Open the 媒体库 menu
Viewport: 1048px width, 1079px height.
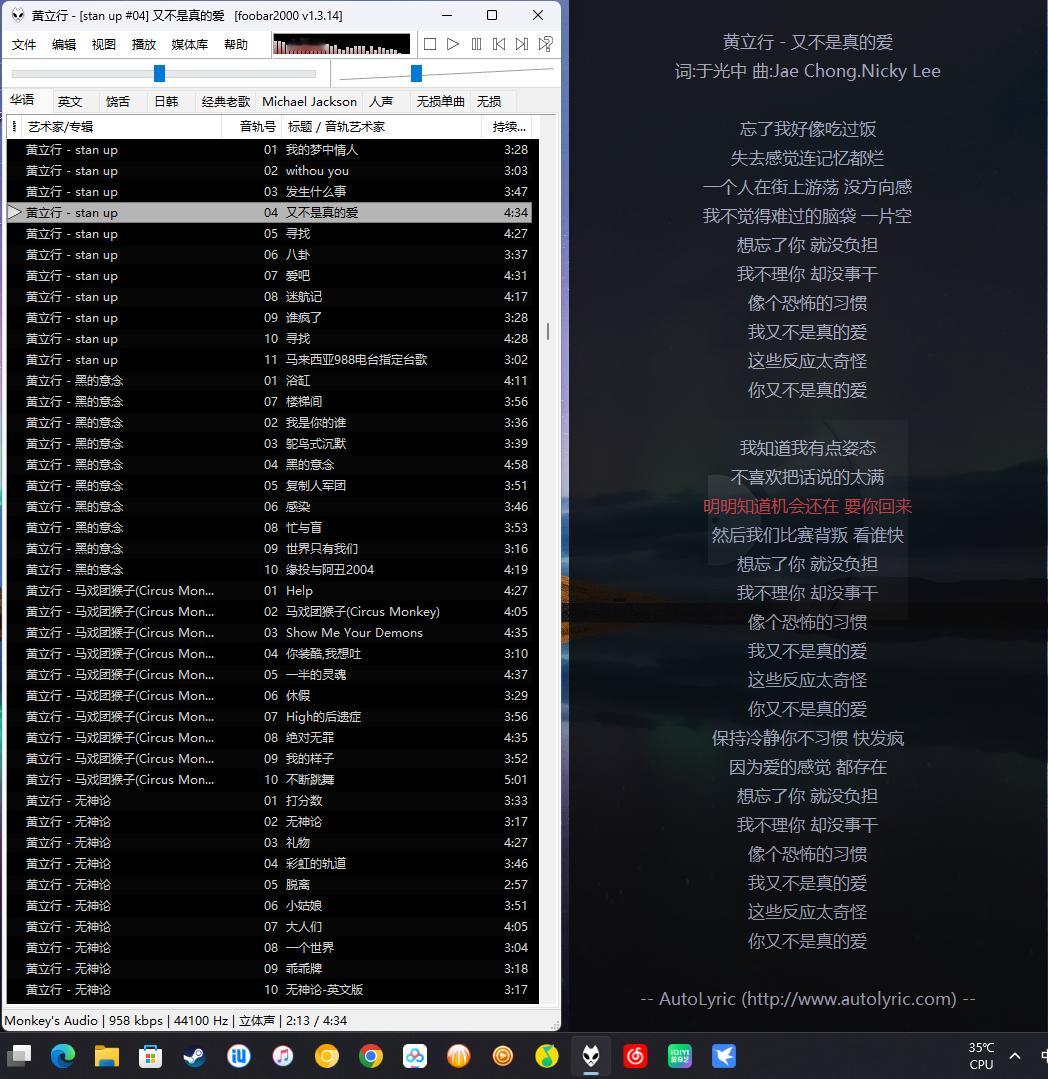tap(189, 45)
